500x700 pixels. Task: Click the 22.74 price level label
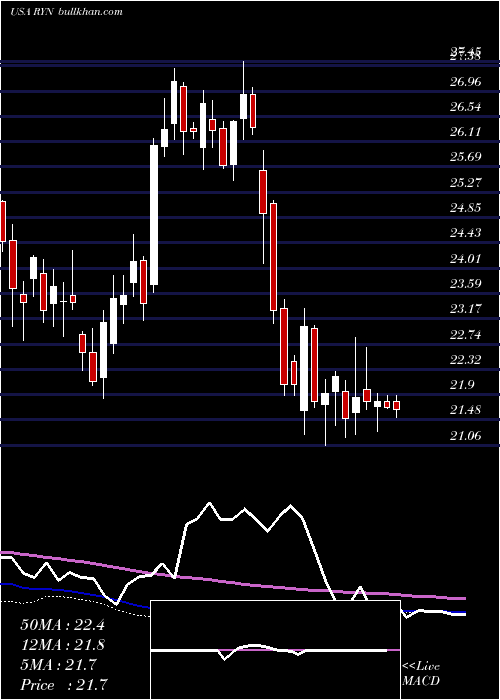[466, 334]
